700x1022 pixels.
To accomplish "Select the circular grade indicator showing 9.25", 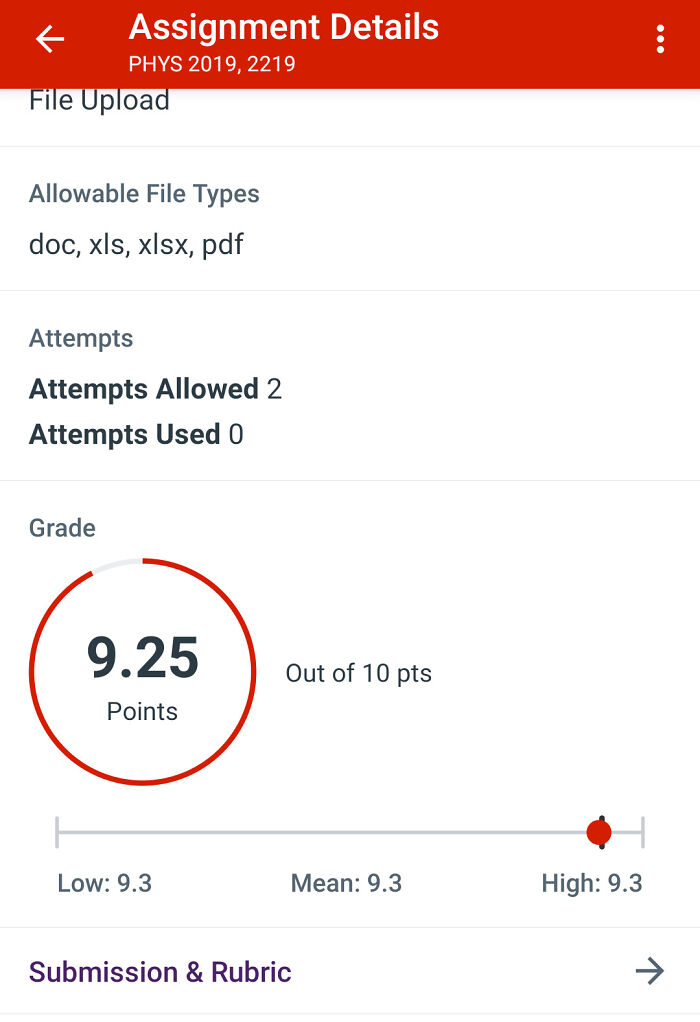I will 142,673.
